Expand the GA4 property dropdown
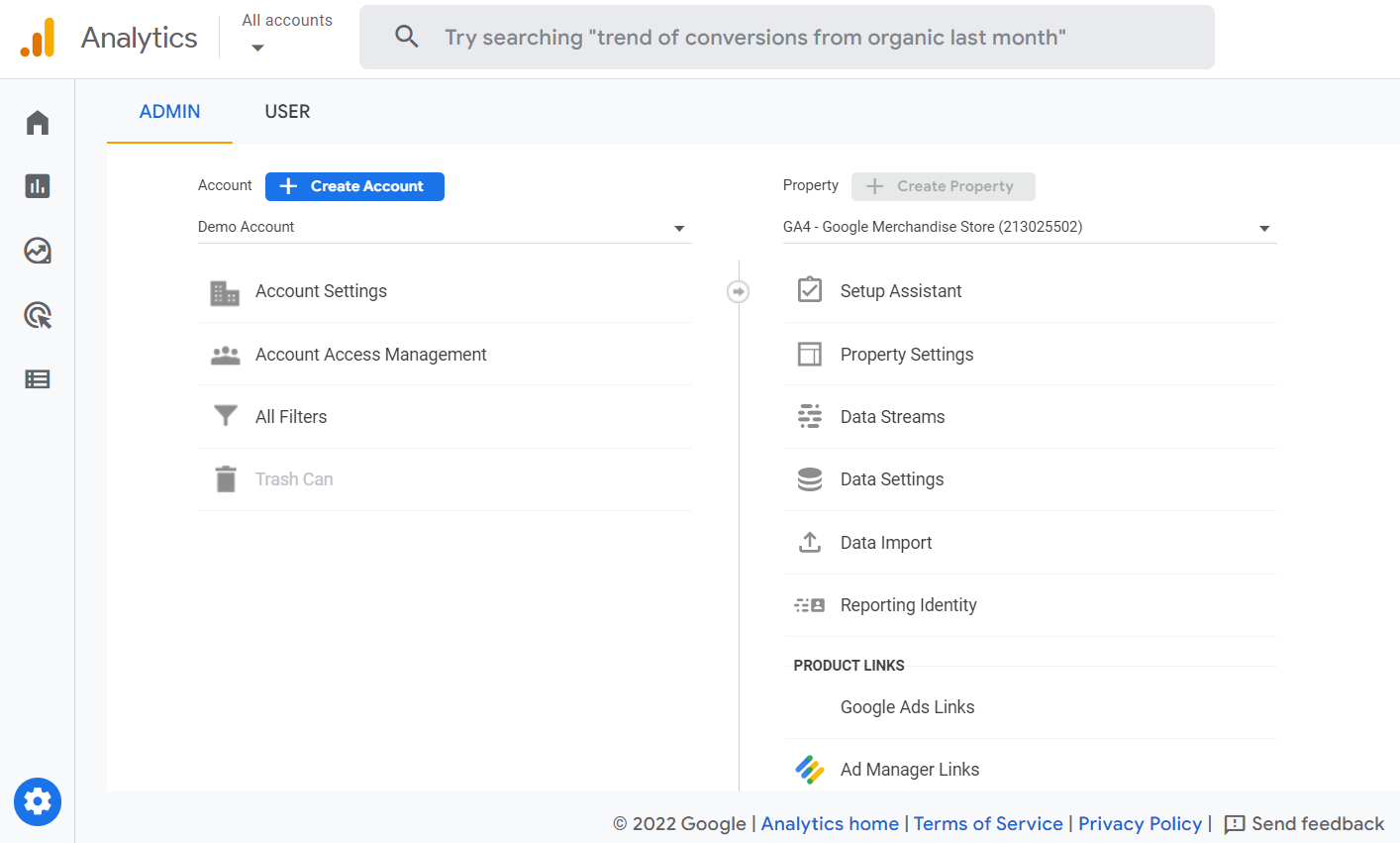The height and width of the screenshot is (843, 1400). pyautogui.click(x=1030, y=227)
